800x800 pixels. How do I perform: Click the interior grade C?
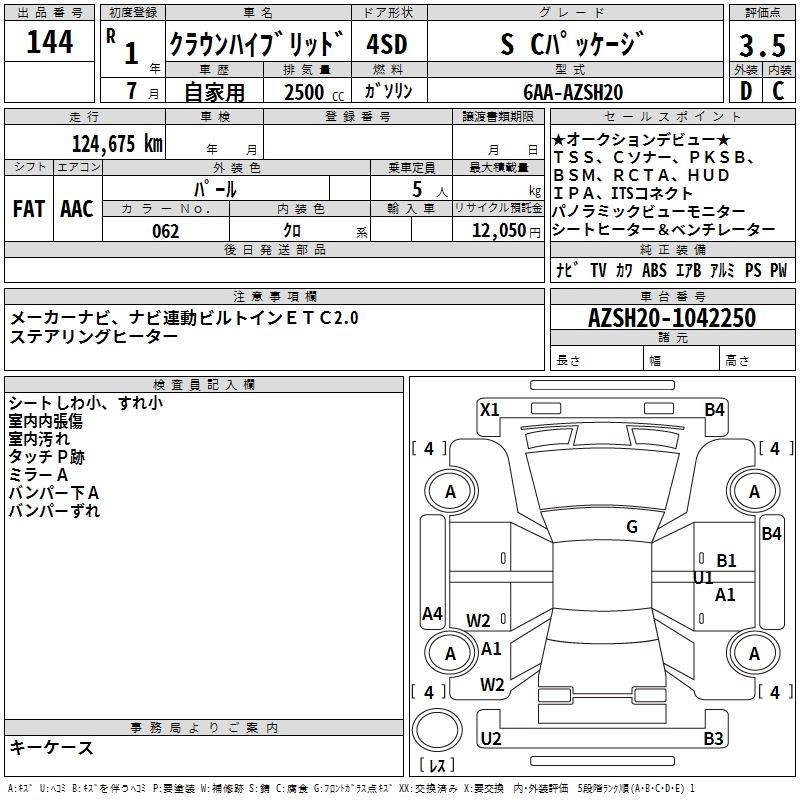point(778,91)
